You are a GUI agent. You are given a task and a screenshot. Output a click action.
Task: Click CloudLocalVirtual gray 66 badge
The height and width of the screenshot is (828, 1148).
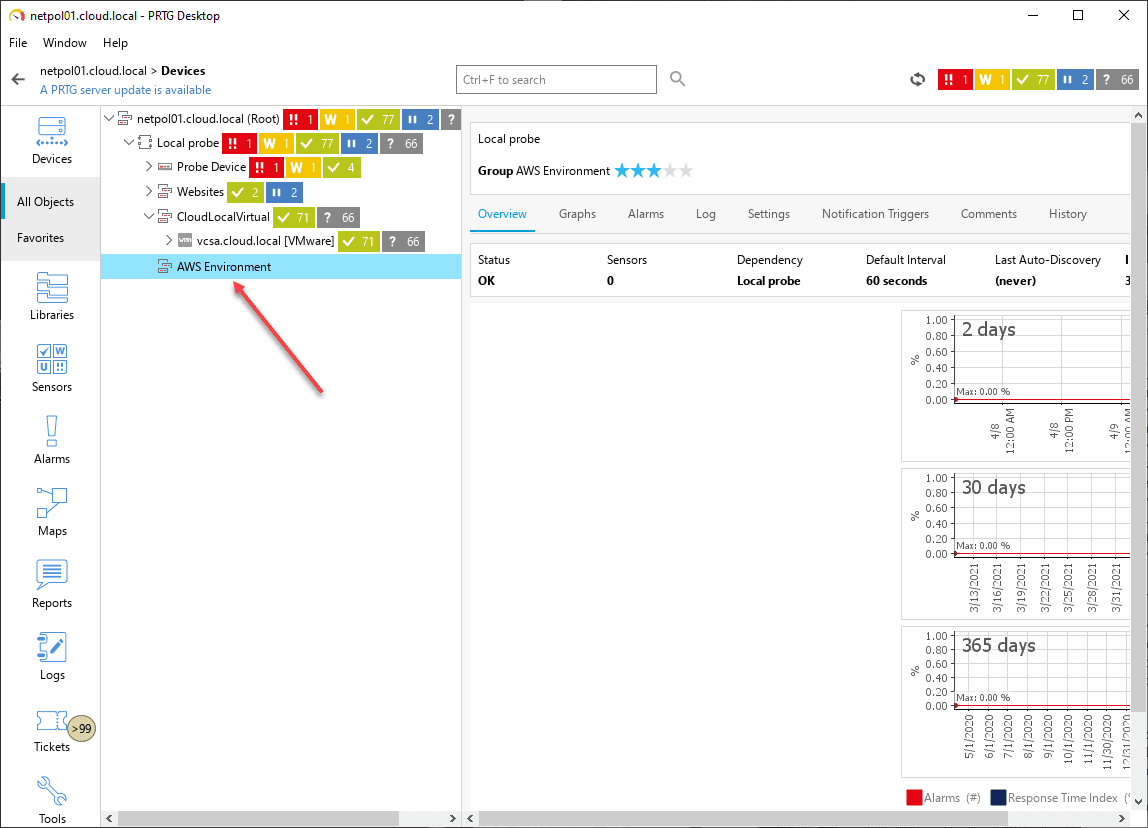coord(338,217)
